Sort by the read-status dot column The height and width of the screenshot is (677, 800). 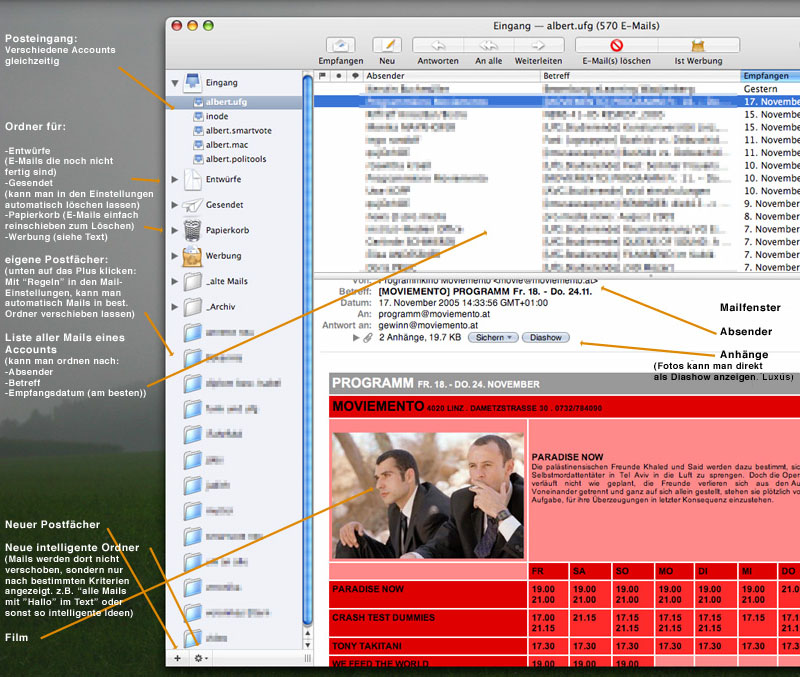coord(338,76)
